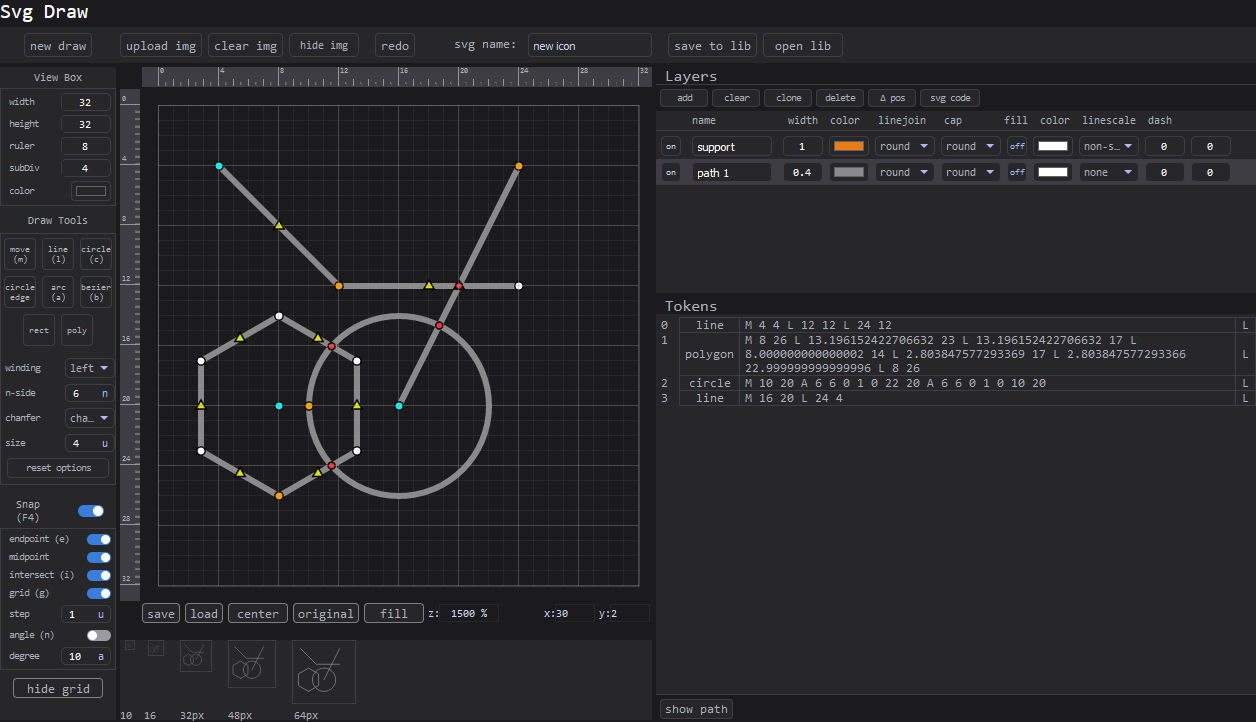Open the winding dropdown showing left
Image resolution: width=1256 pixels, height=722 pixels.
click(x=89, y=368)
